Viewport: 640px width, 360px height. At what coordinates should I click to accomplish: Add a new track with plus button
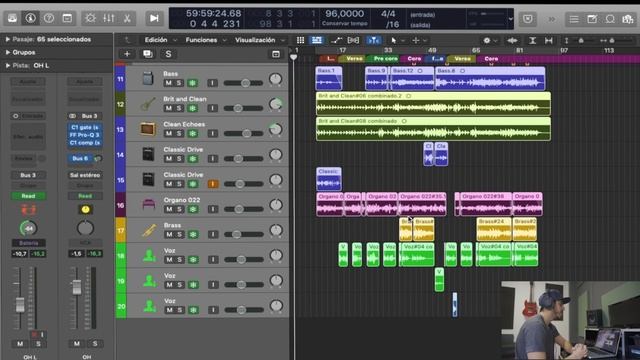tap(127, 54)
